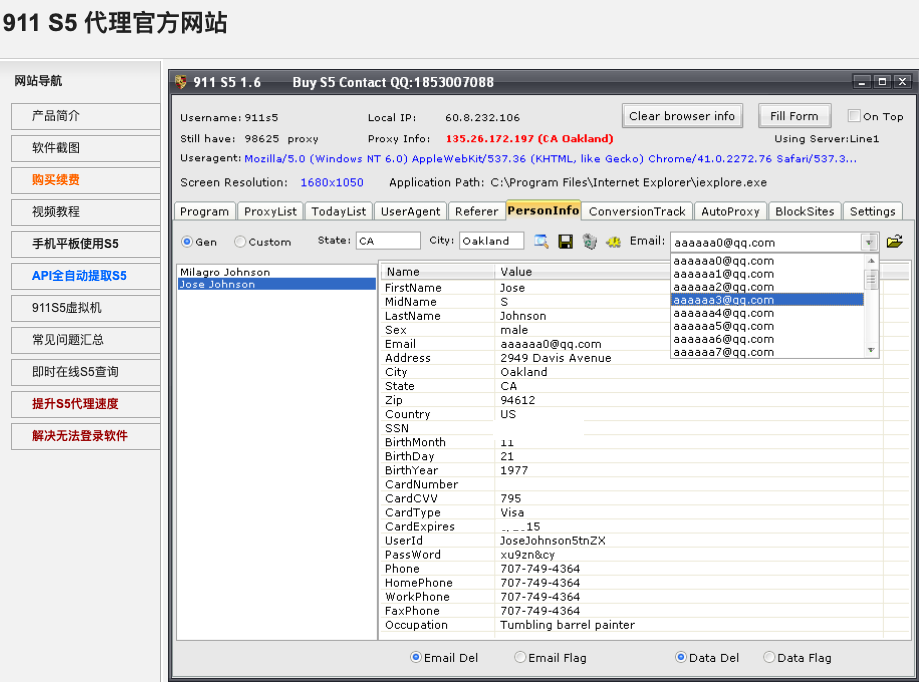919x682 pixels.
Task: Collapse the Email combo box arrow
Action: (870, 242)
